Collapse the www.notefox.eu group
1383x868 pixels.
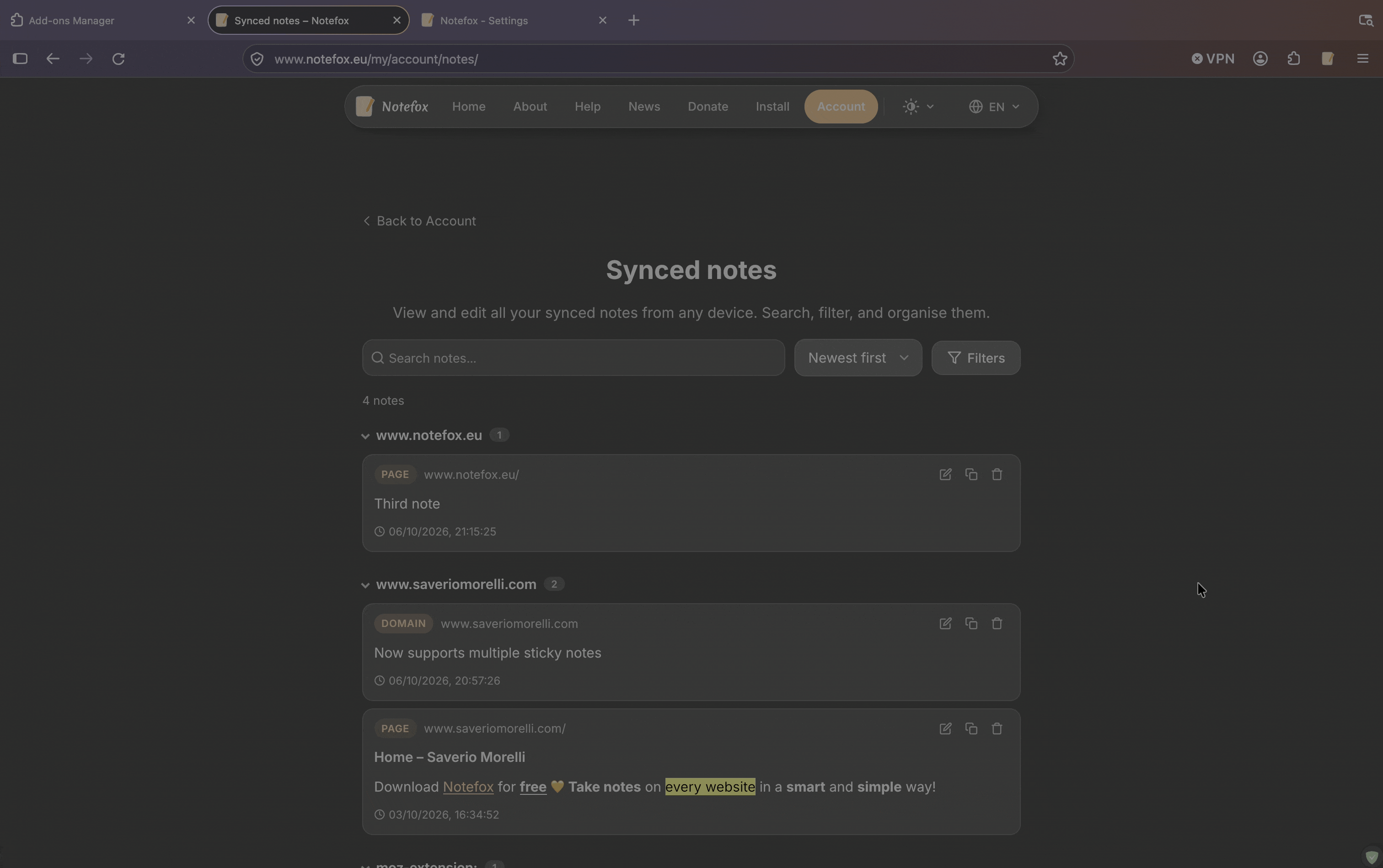click(x=365, y=436)
